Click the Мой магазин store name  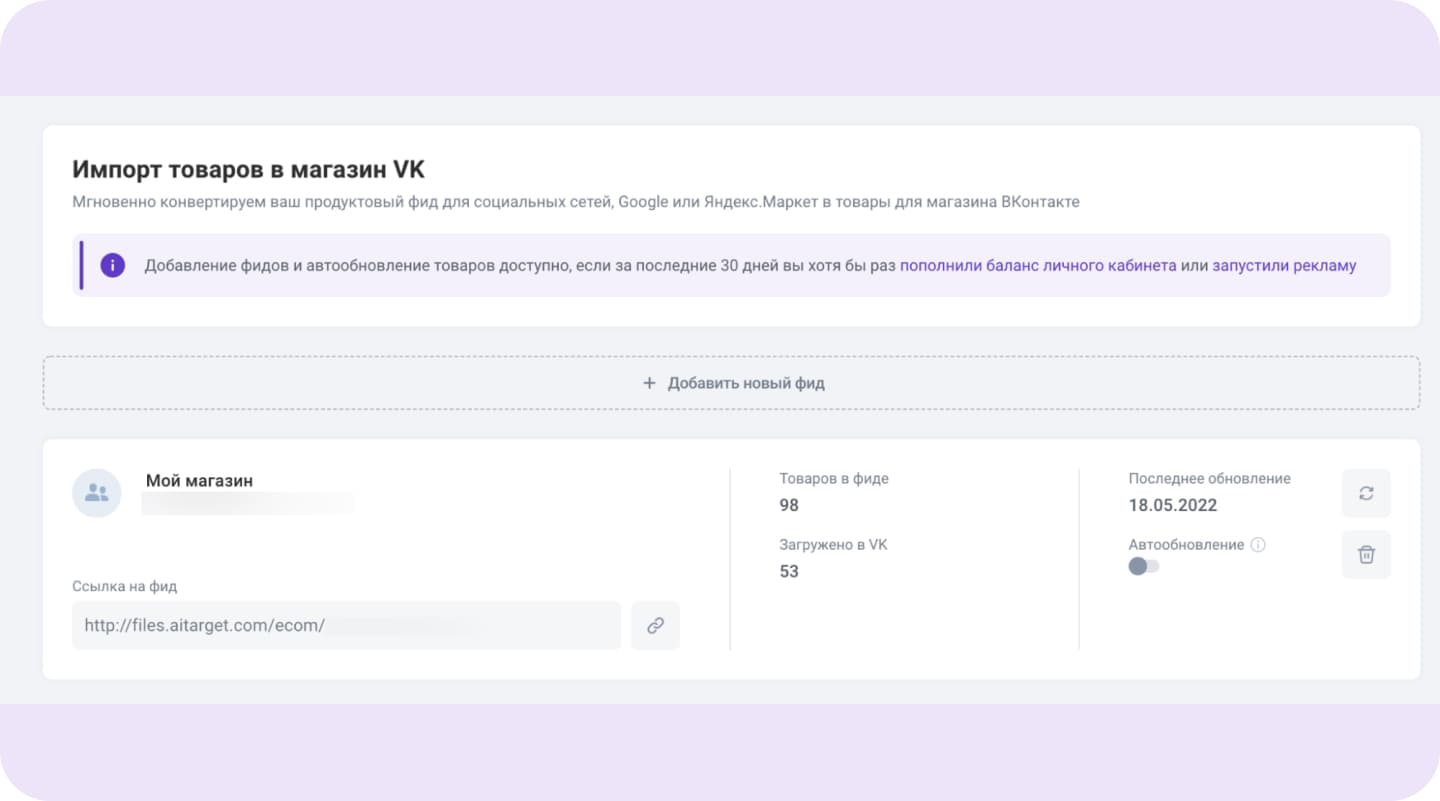click(x=199, y=481)
